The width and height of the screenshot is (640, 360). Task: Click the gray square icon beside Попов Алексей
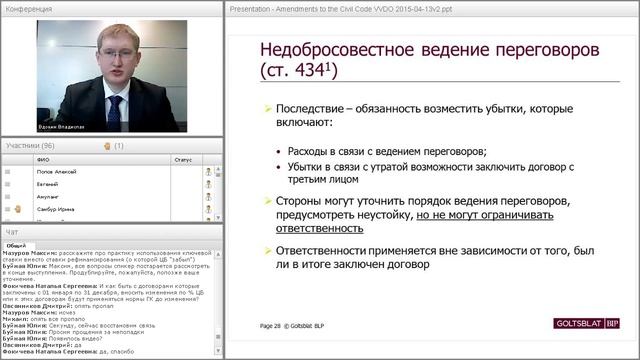7,172
